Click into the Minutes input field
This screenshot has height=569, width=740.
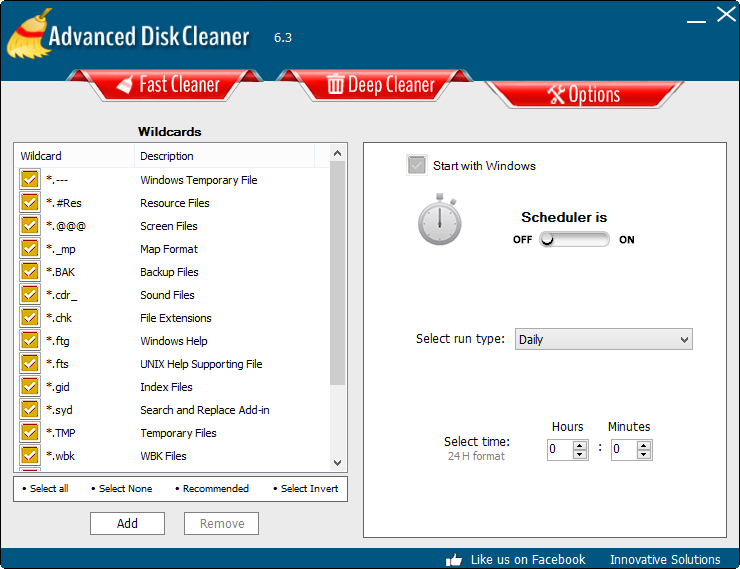pyautogui.click(x=624, y=450)
